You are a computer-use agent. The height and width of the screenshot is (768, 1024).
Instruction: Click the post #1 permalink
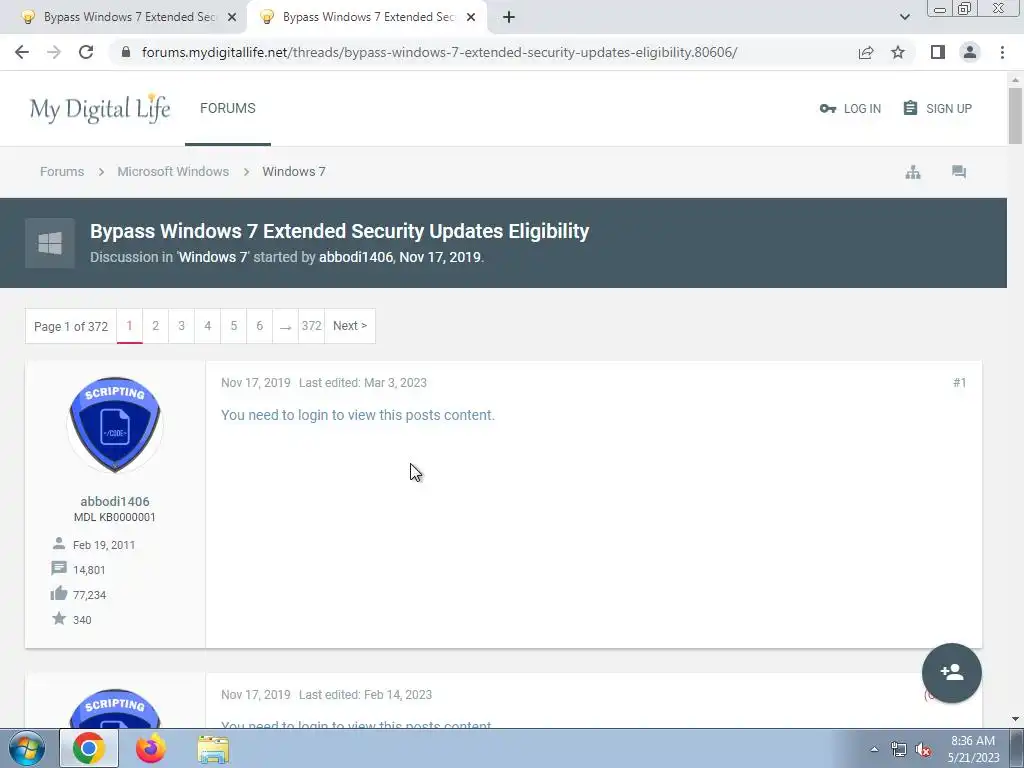tap(959, 383)
